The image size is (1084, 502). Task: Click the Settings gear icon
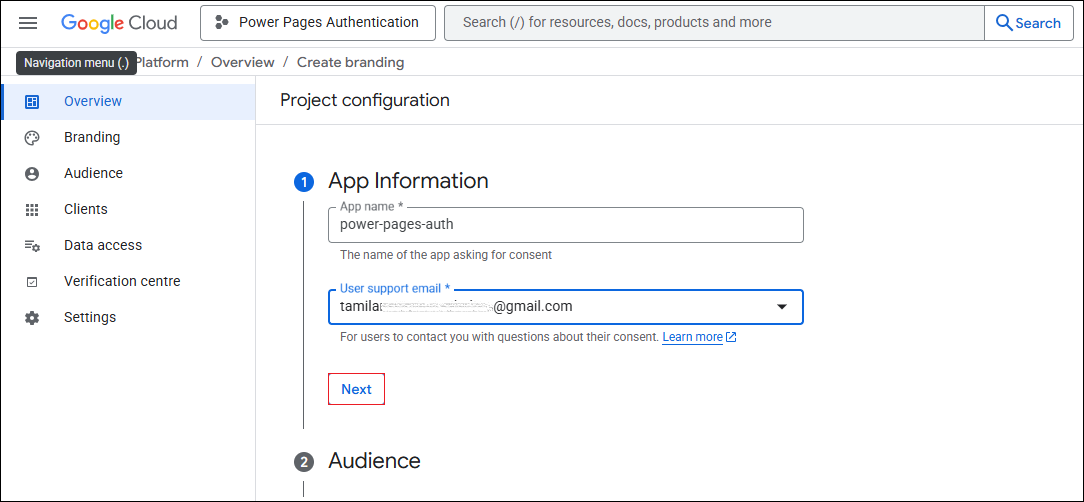(x=32, y=318)
